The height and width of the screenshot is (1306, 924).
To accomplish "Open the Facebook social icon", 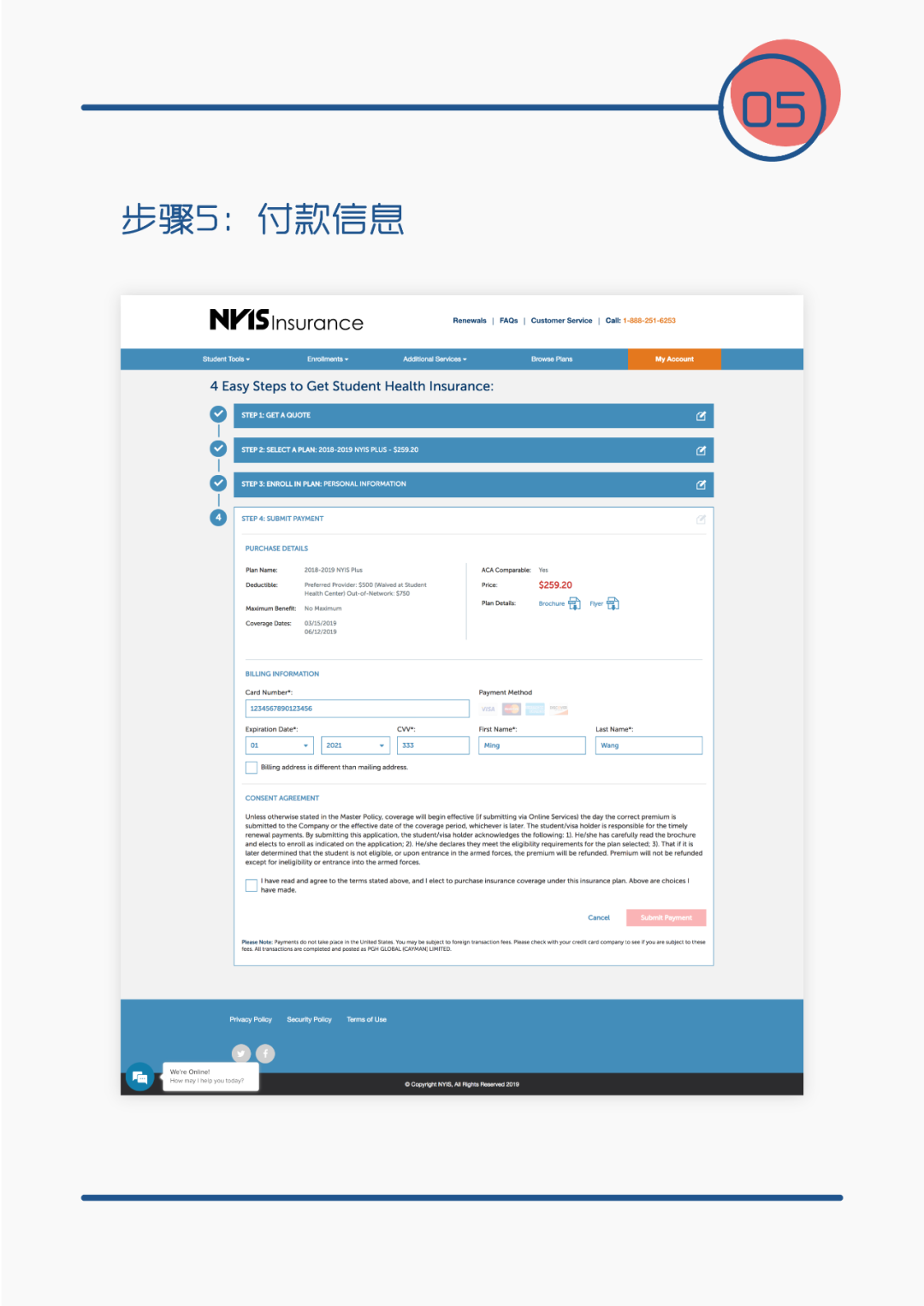I will coord(265,1054).
